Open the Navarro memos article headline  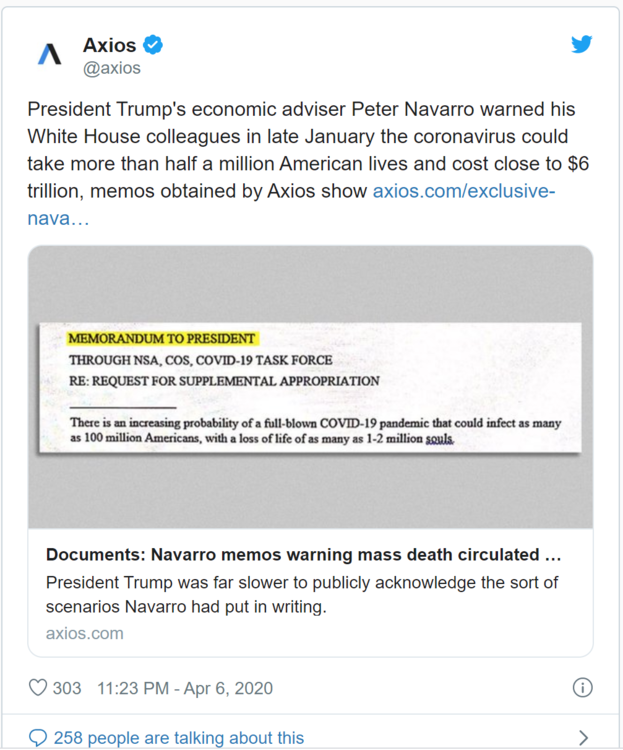303,555
